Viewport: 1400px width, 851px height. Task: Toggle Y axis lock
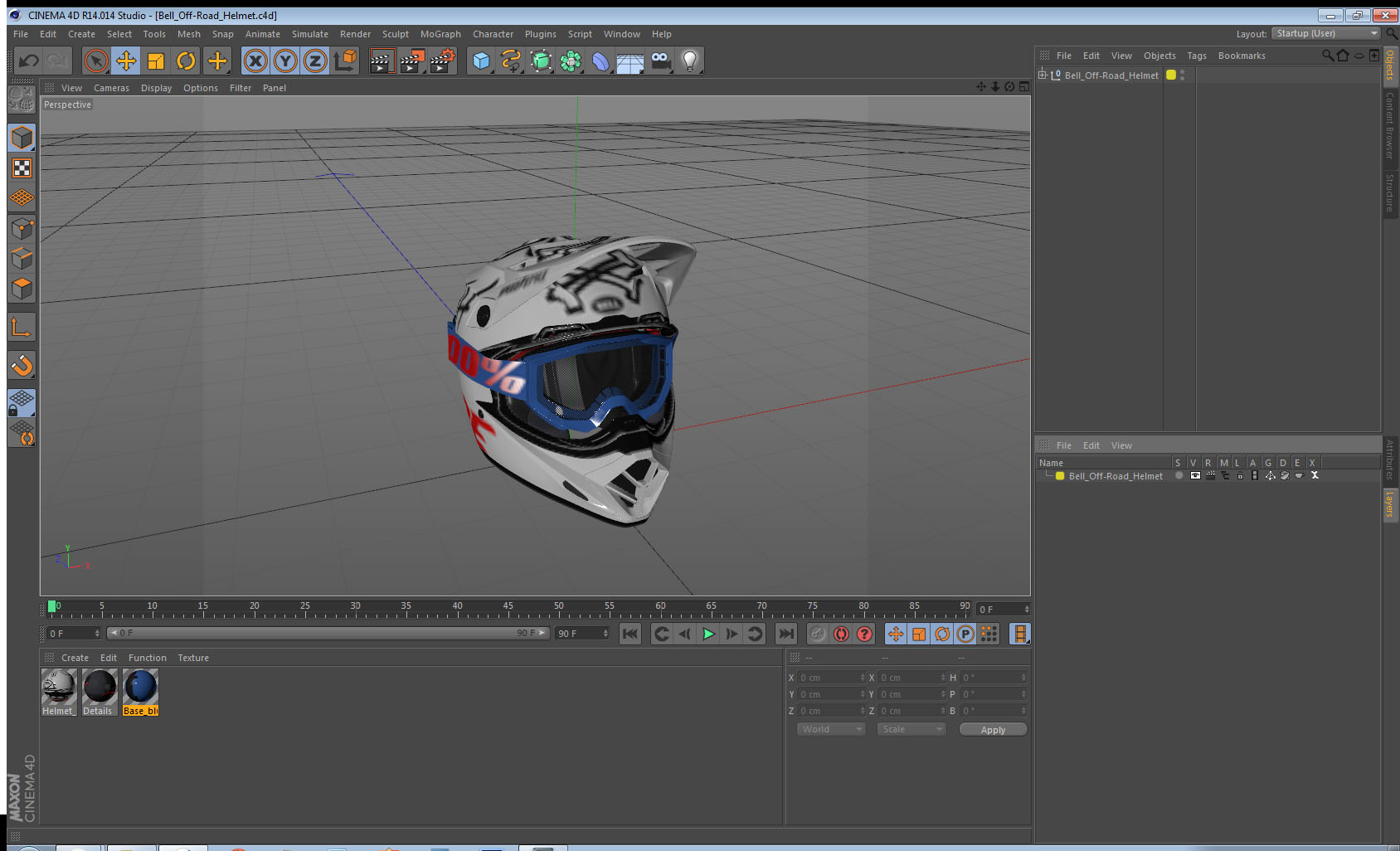(285, 61)
